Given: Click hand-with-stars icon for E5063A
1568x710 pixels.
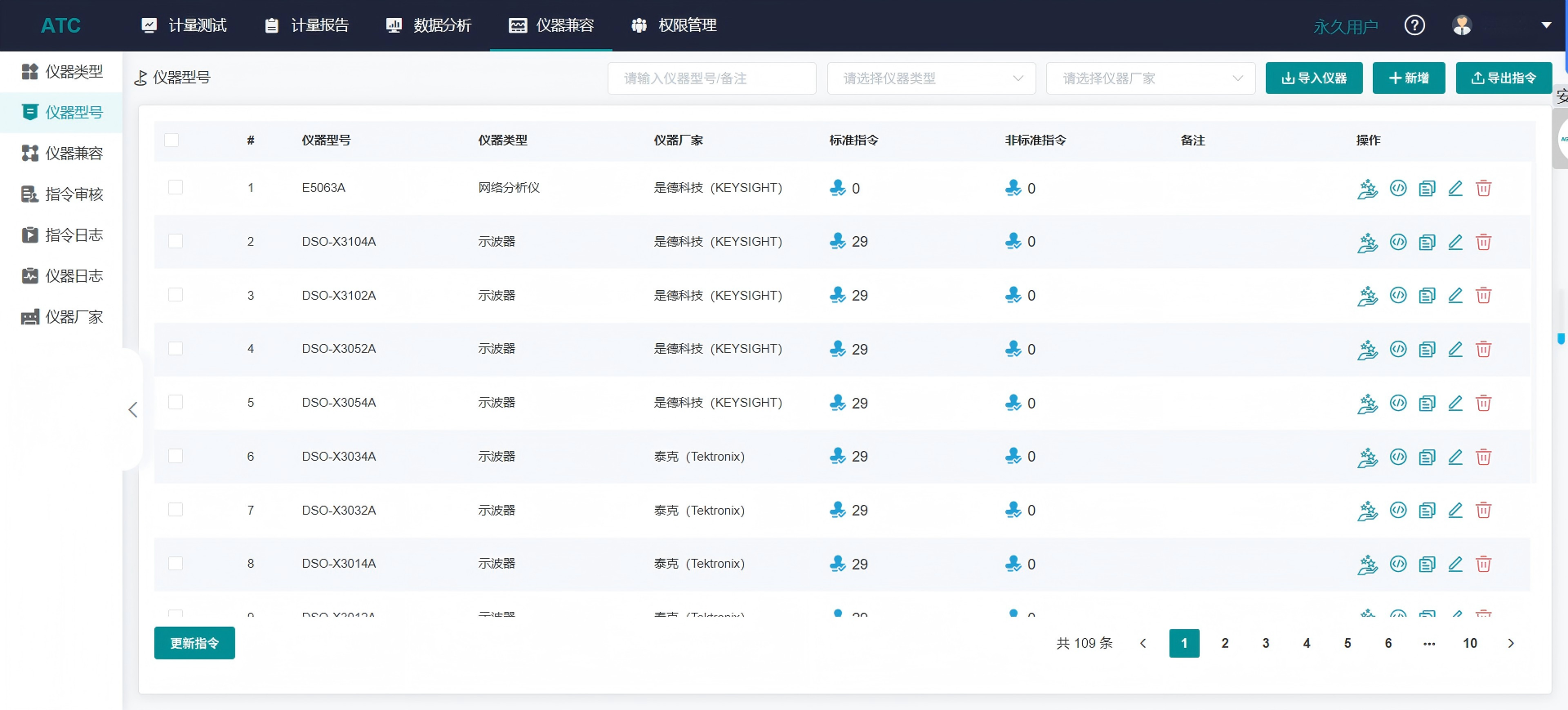Looking at the screenshot, I should (1367, 189).
